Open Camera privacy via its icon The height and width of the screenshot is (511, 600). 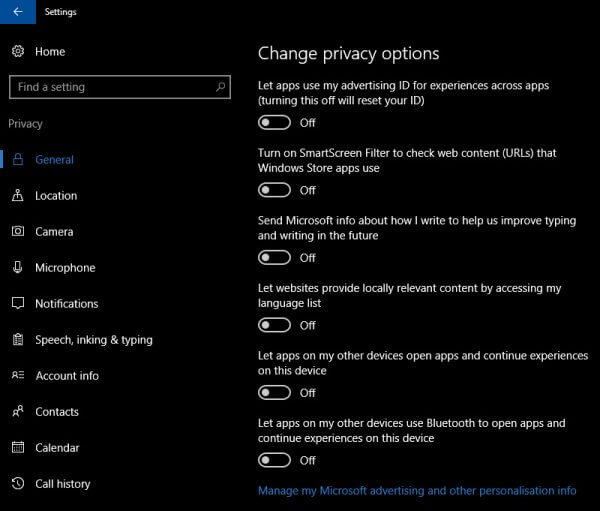18,231
